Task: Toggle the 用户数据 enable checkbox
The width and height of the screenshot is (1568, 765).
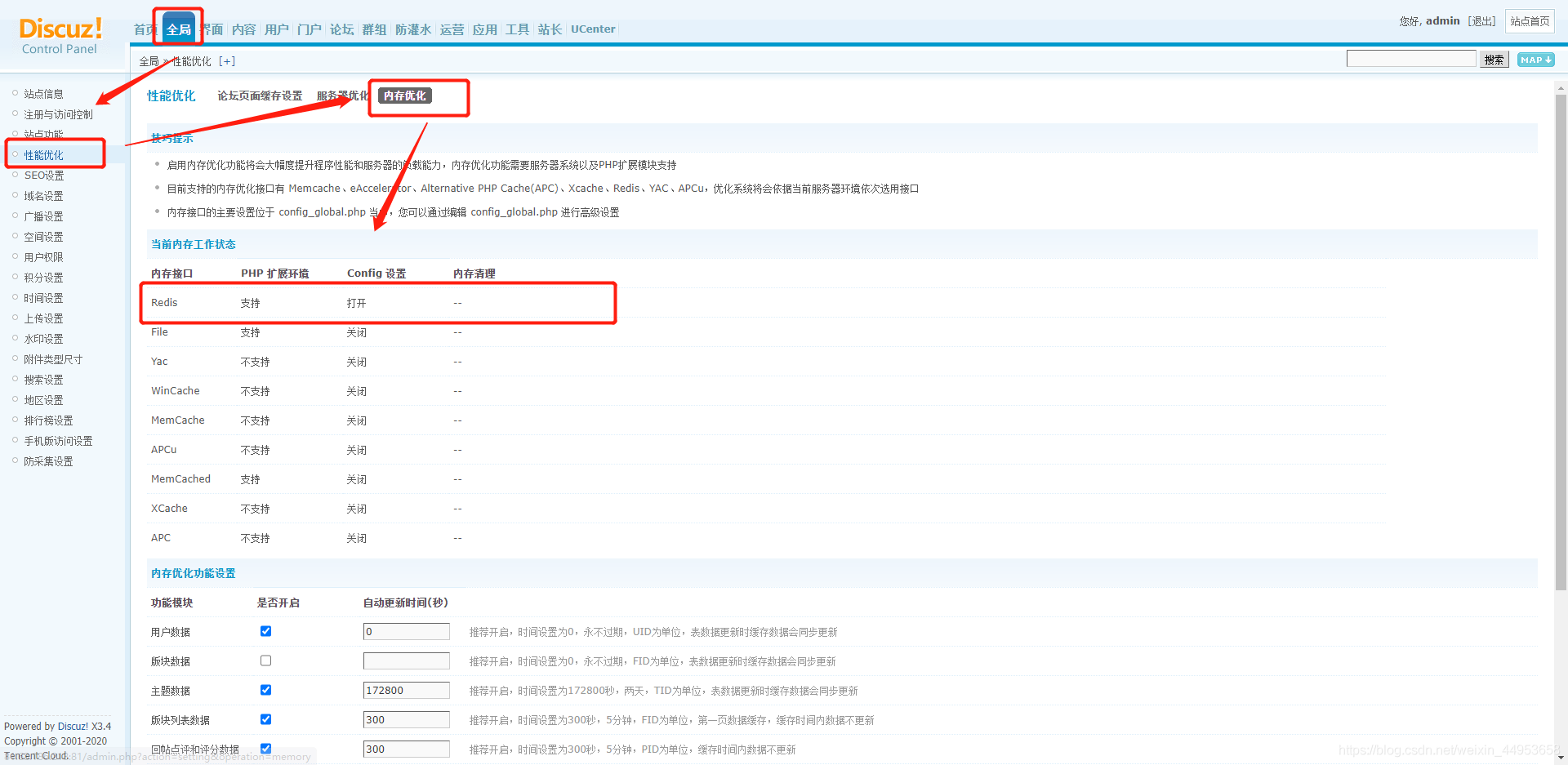Action: pos(265,631)
